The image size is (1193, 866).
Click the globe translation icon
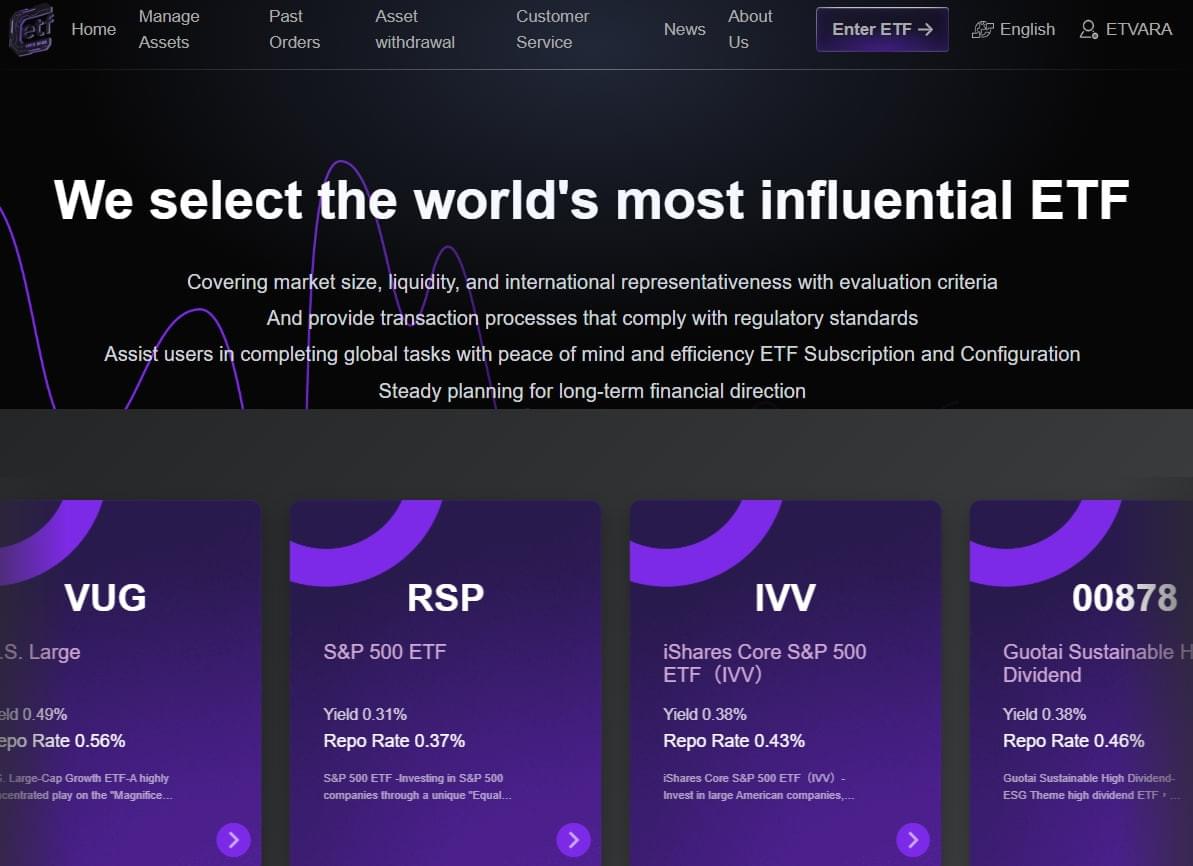(983, 30)
